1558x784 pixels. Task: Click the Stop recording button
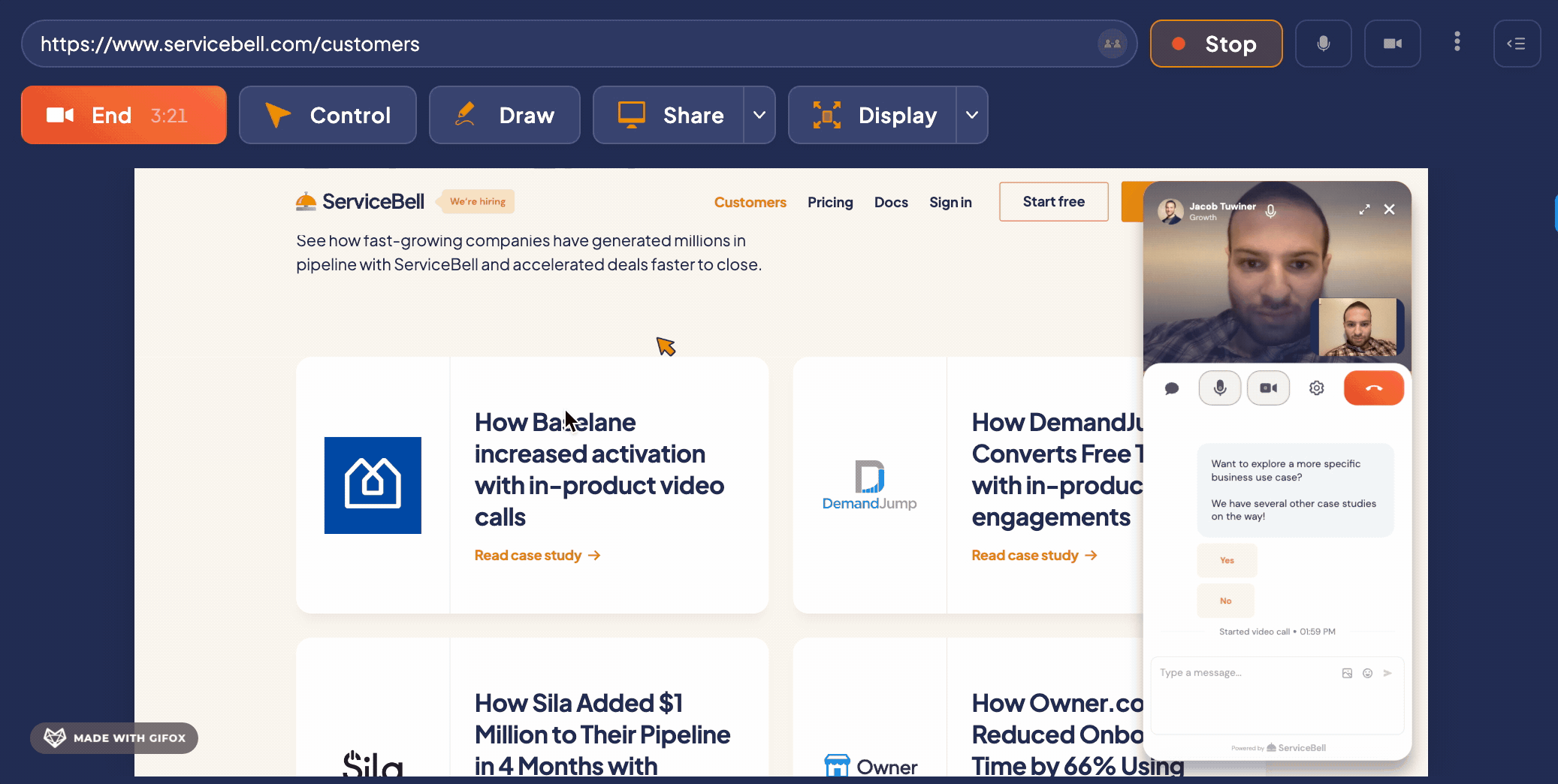click(1215, 44)
